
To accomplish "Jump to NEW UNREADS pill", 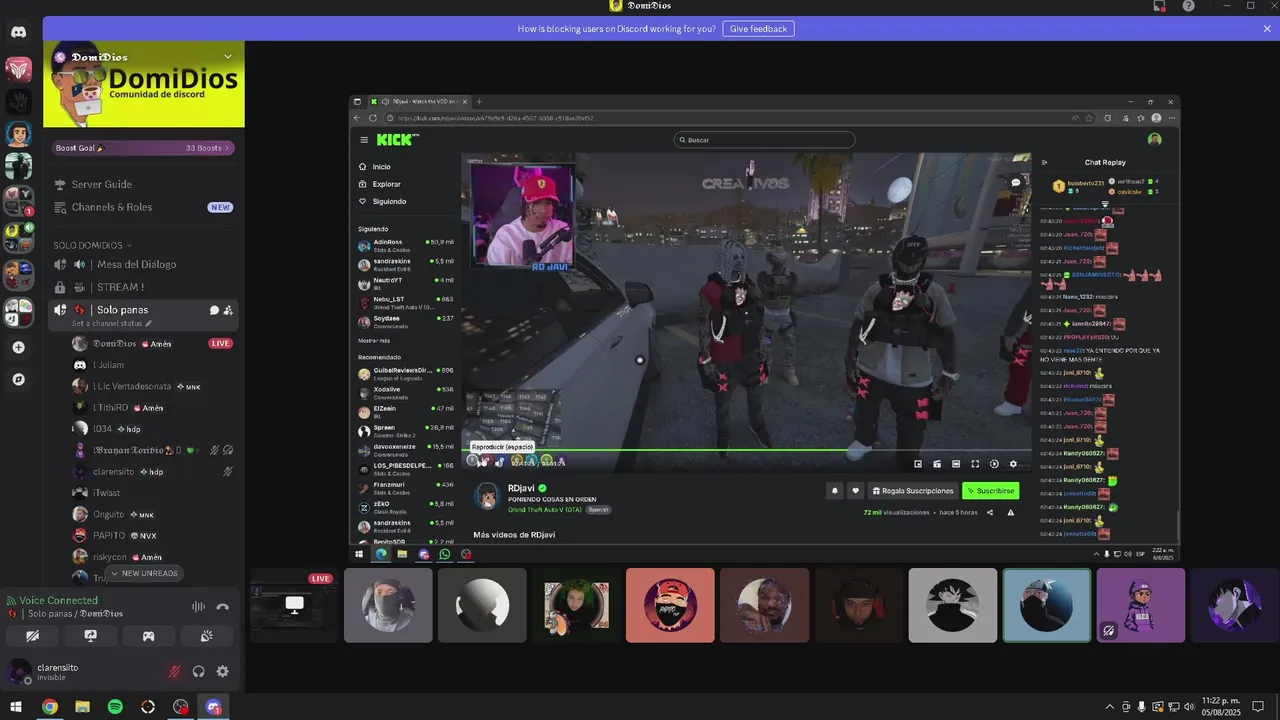I will pos(144,573).
